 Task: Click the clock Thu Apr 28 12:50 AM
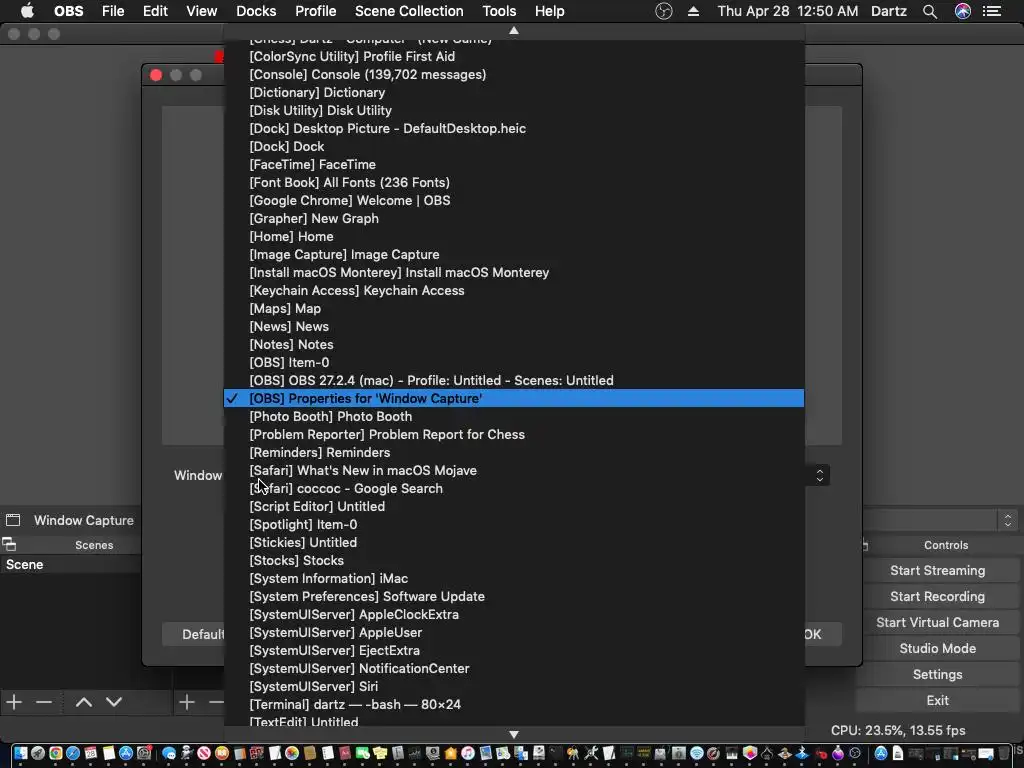point(788,11)
